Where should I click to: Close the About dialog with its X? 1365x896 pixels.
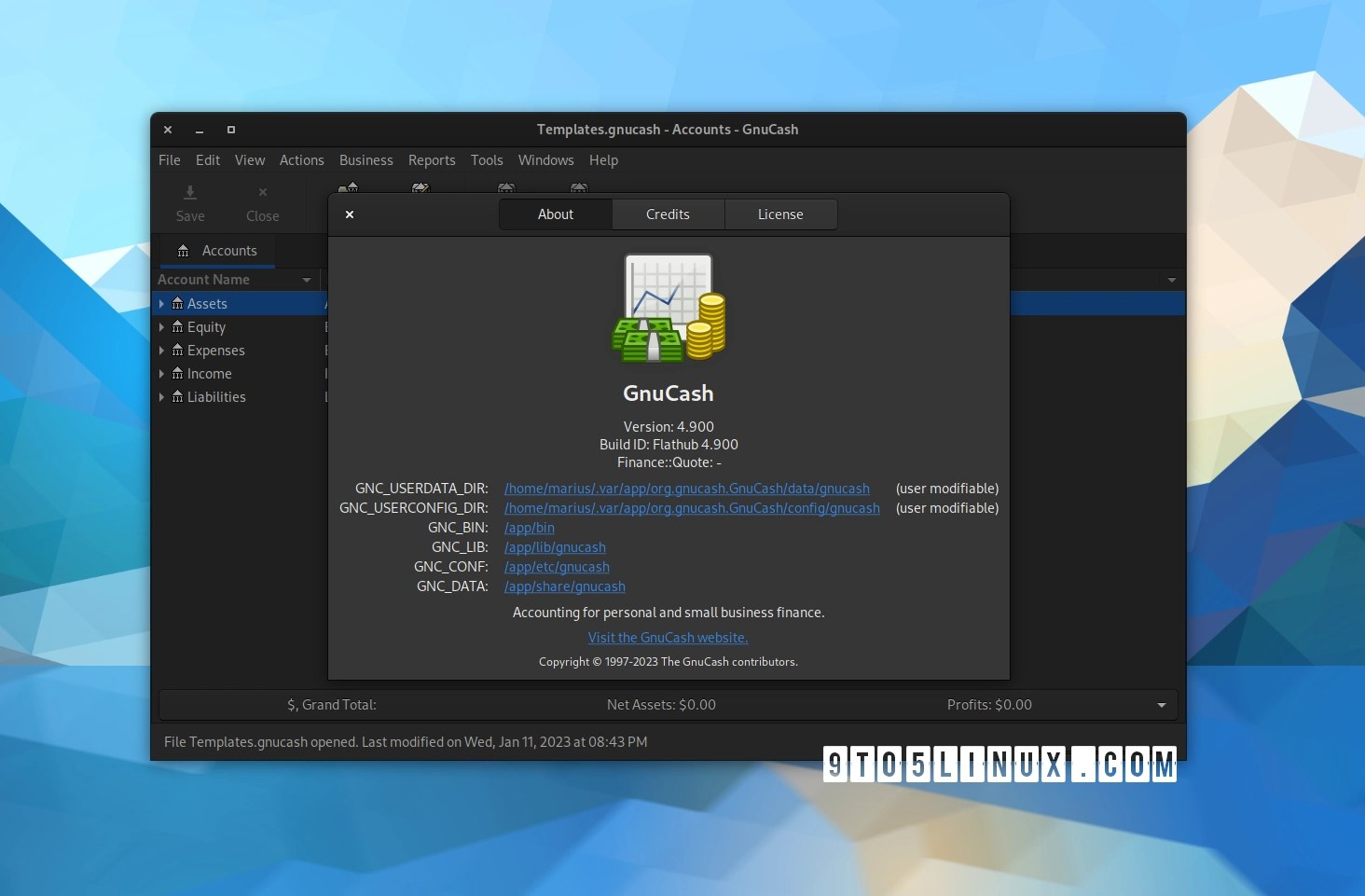[350, 214]
